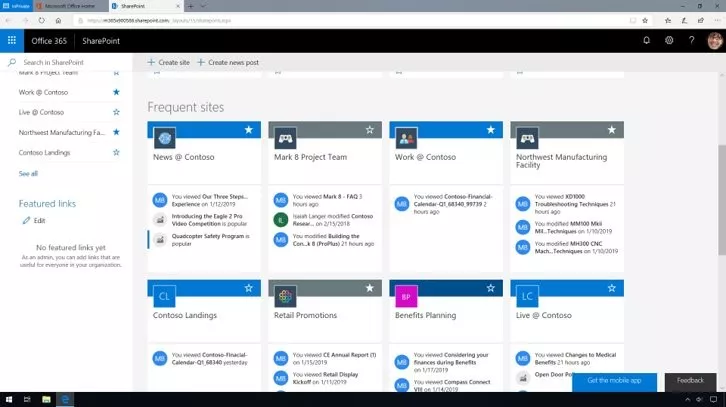Click Isaiah Langer IL avatar in Mark 8 card
The image size is (726, 407).
(x=281, y=220)
